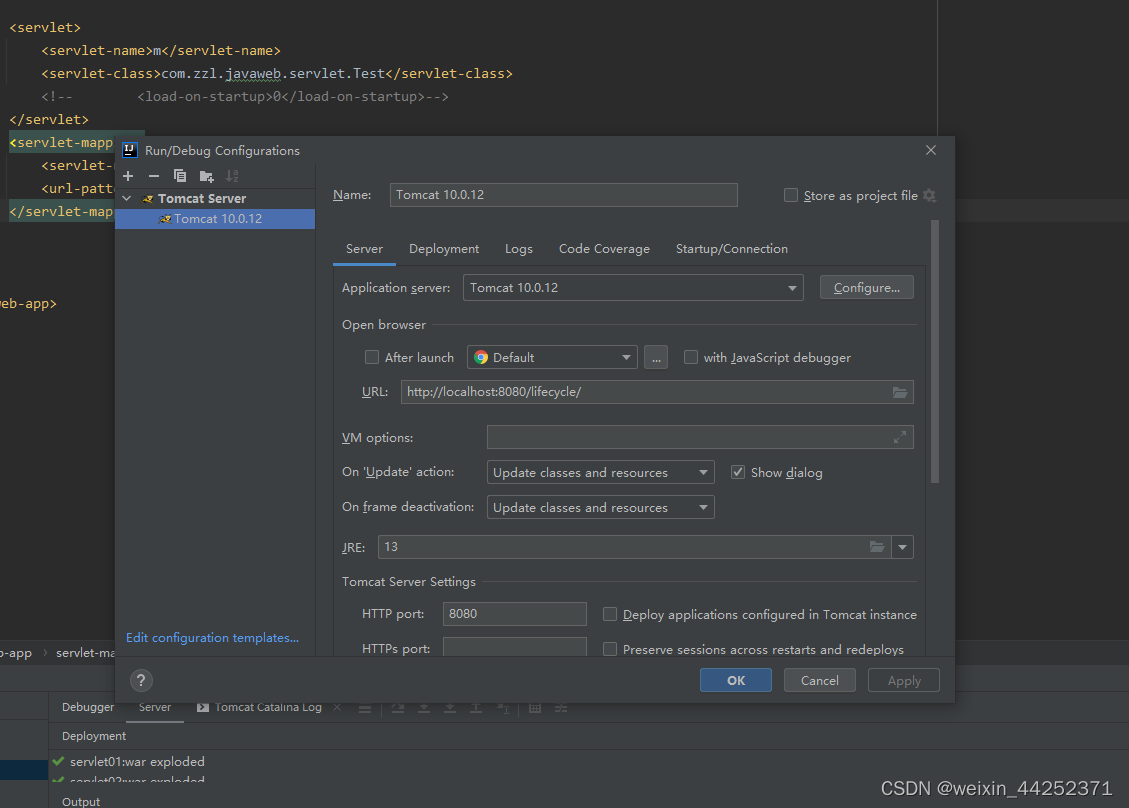This screenshot has height=808, width=1129.
Task: Expand the VM options field with the arrows icon
Action: pyautogui.click(x=900, y=437)
